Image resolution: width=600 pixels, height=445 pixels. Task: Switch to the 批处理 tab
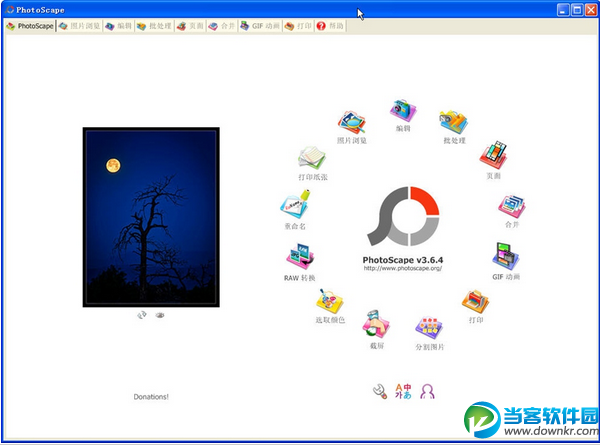154,26
